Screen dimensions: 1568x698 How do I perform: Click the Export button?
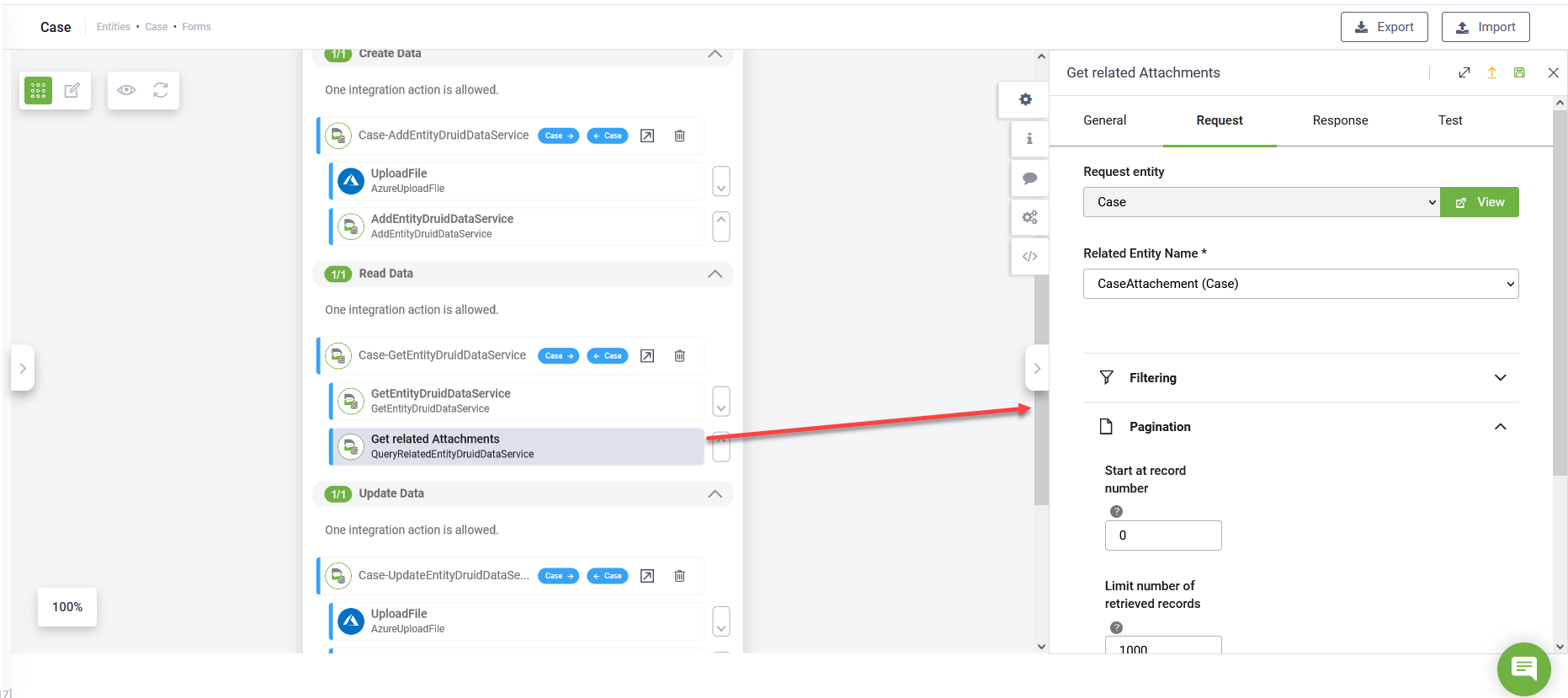[1385, 27]
